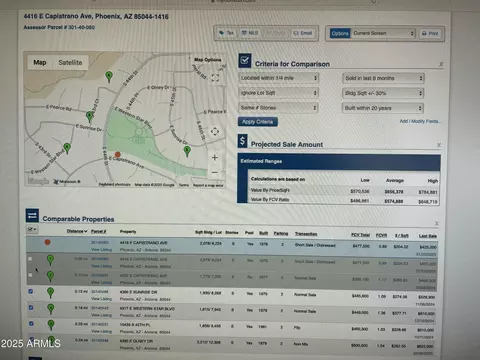Click the green pin in the 10439 S 45th Pl row
The height and width of the screenshot is (360, 480).
(51, 325)
